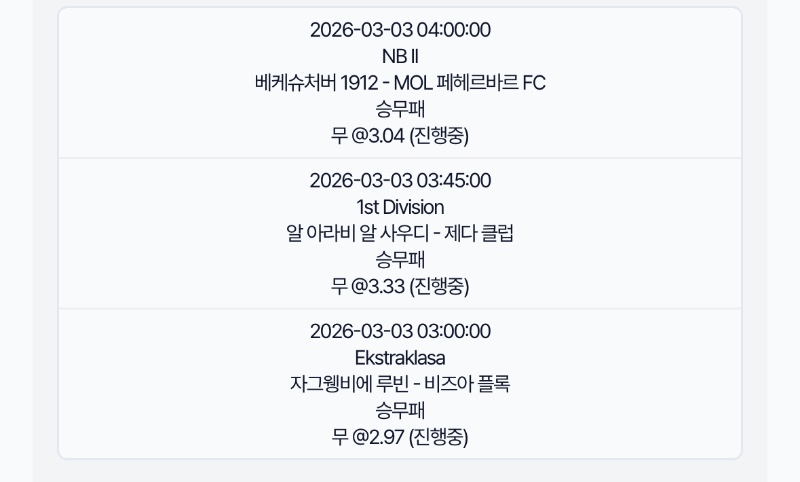Click the 2026-03-03 03:00:00 timestamp
The width and height of the screenshot is (800, 482).
click(x=400, y=332)
